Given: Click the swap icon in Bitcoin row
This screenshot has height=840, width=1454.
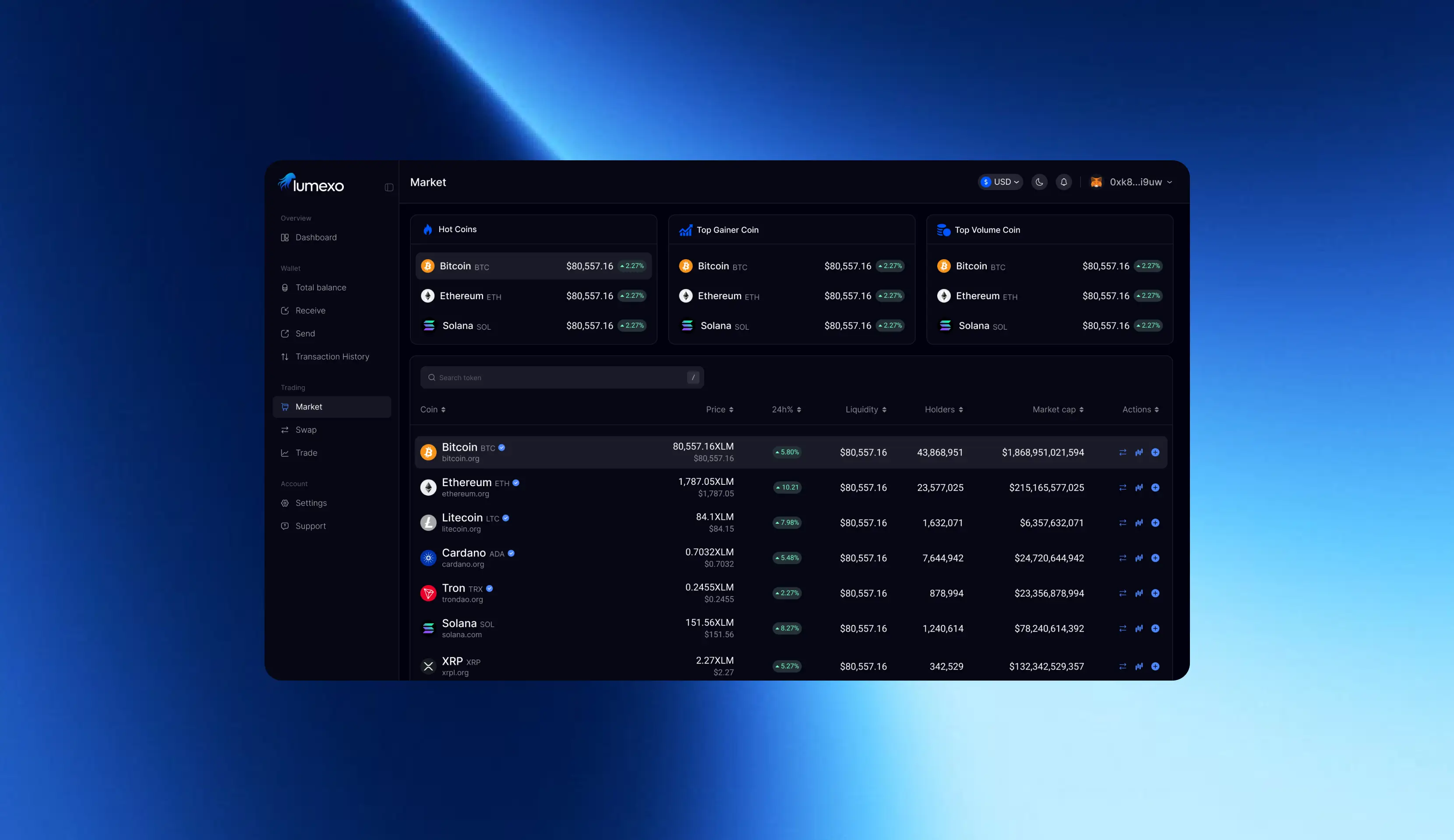Looking at the screenshot, I should [x=1122, y=452].
